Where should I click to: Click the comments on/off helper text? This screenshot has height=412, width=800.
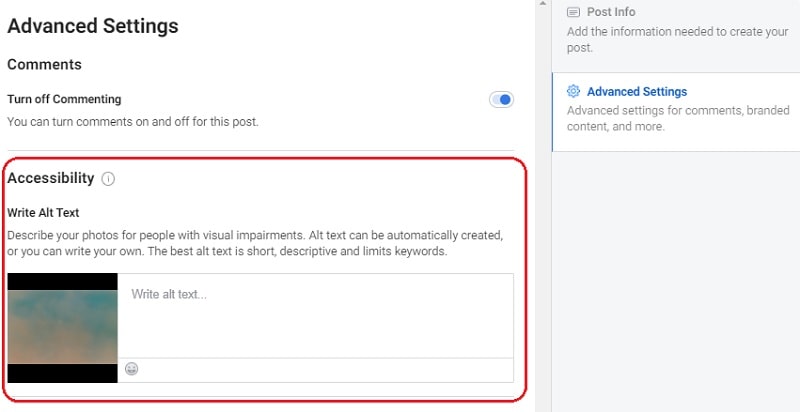click(x=133, y=122)
